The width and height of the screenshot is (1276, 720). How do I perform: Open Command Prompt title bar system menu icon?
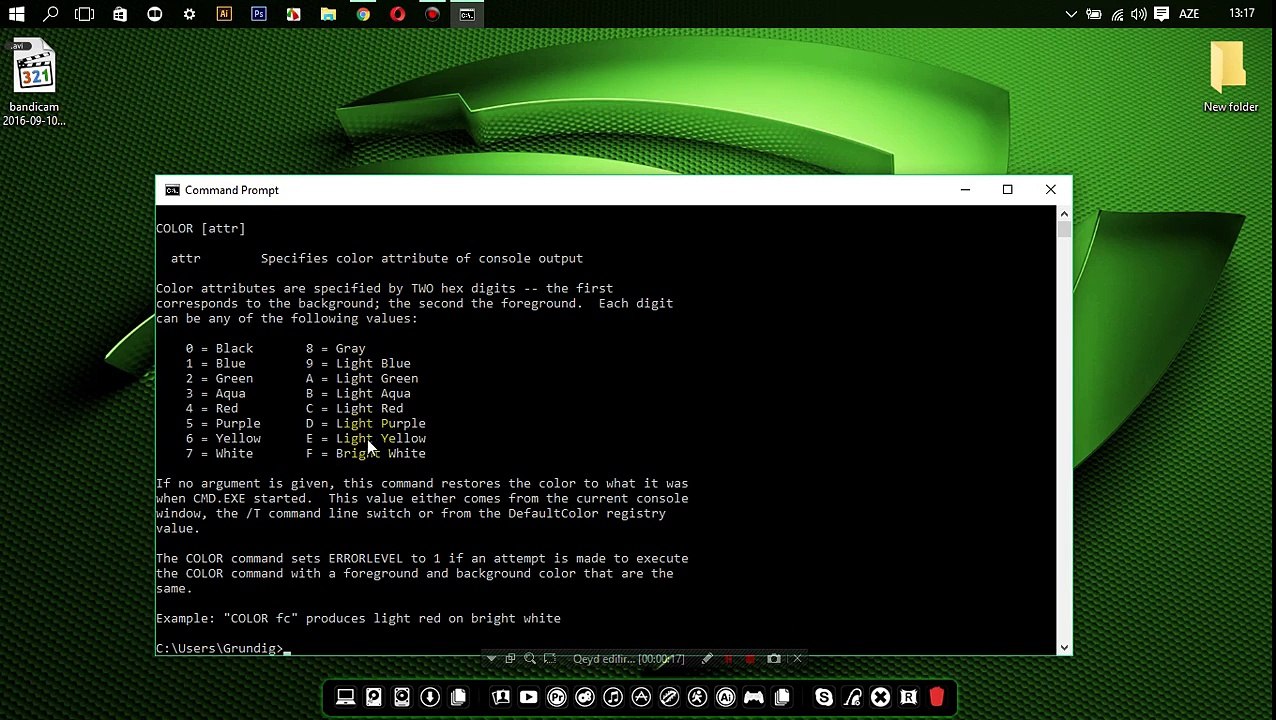coord(172,190)
